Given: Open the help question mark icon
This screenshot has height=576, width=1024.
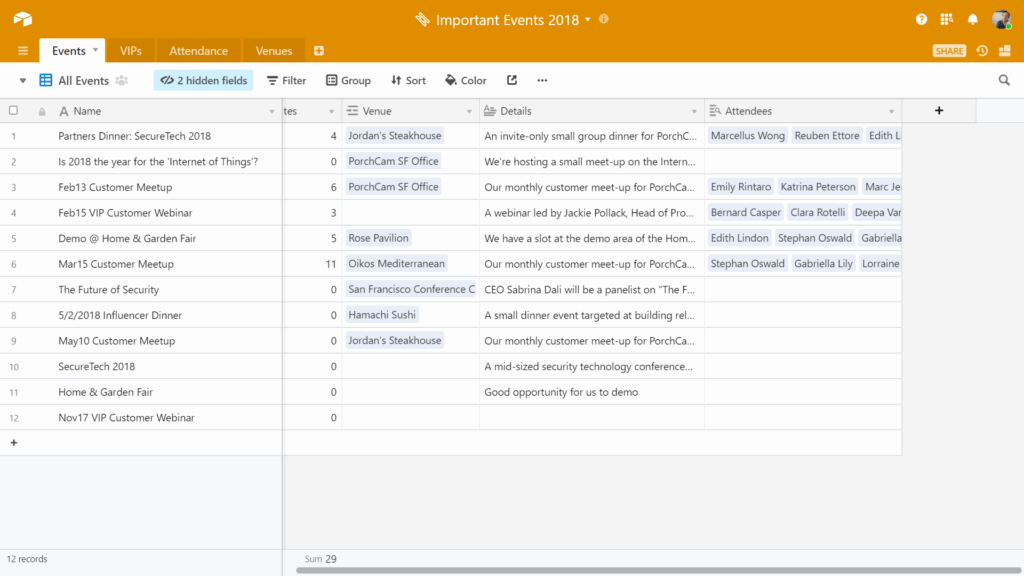Looking at the screenshot, I should pos(921,20).
